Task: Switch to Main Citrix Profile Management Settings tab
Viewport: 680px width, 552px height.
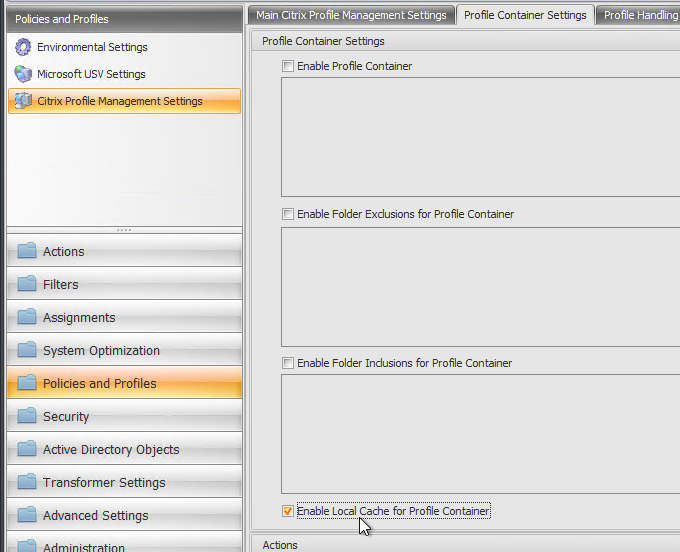Action: coord(351,15)
